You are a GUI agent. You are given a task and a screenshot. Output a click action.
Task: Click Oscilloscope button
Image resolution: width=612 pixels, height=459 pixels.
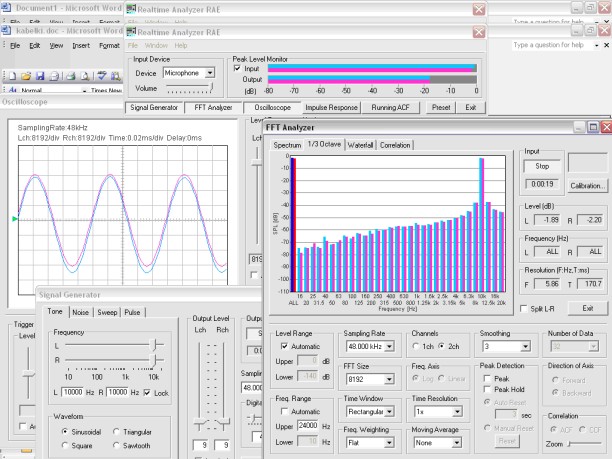[x=272, y=108]
